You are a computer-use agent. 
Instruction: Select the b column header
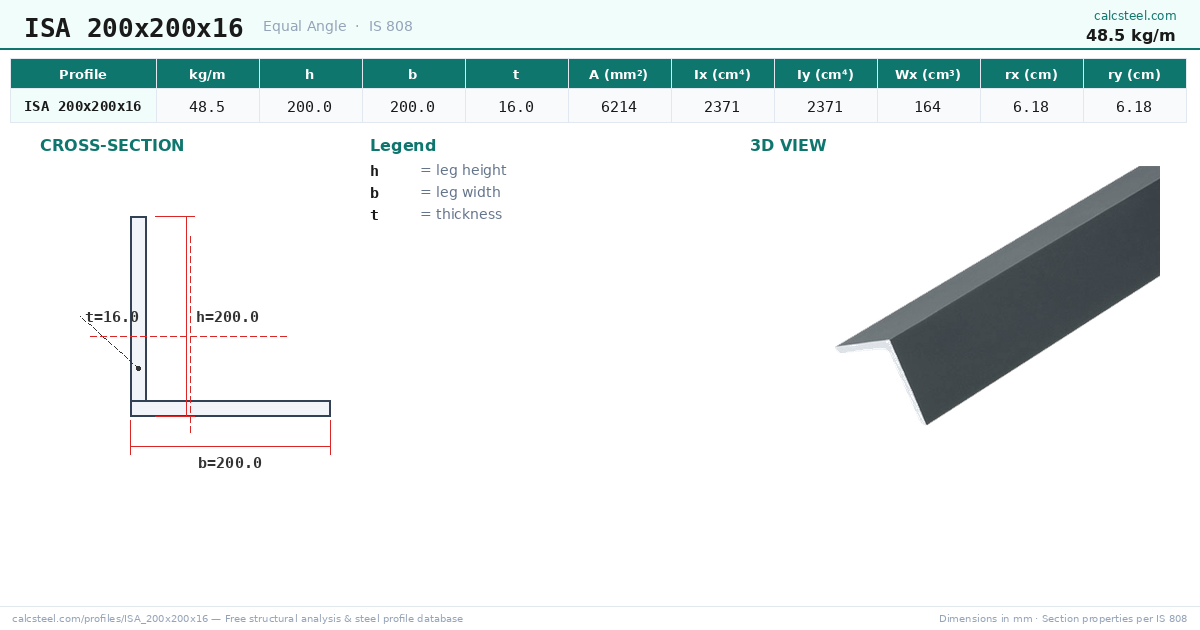[x=413, y=74]
